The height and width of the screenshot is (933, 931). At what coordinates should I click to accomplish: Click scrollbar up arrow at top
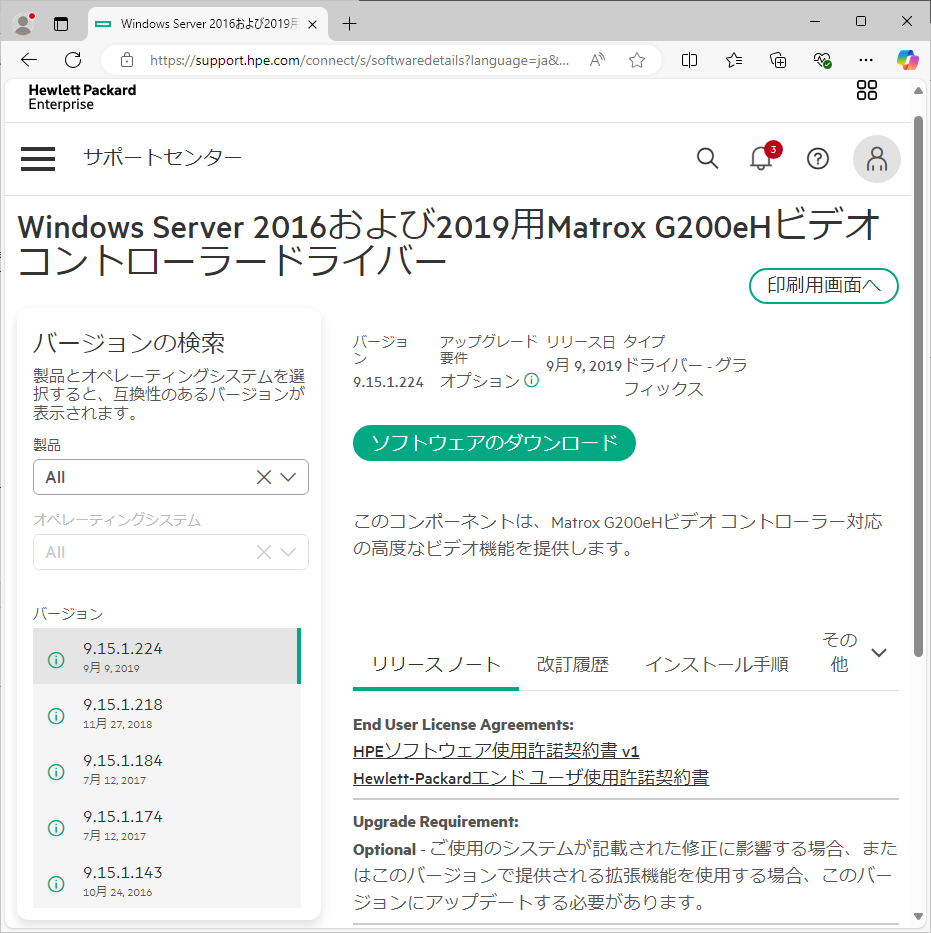click(918, 90)
